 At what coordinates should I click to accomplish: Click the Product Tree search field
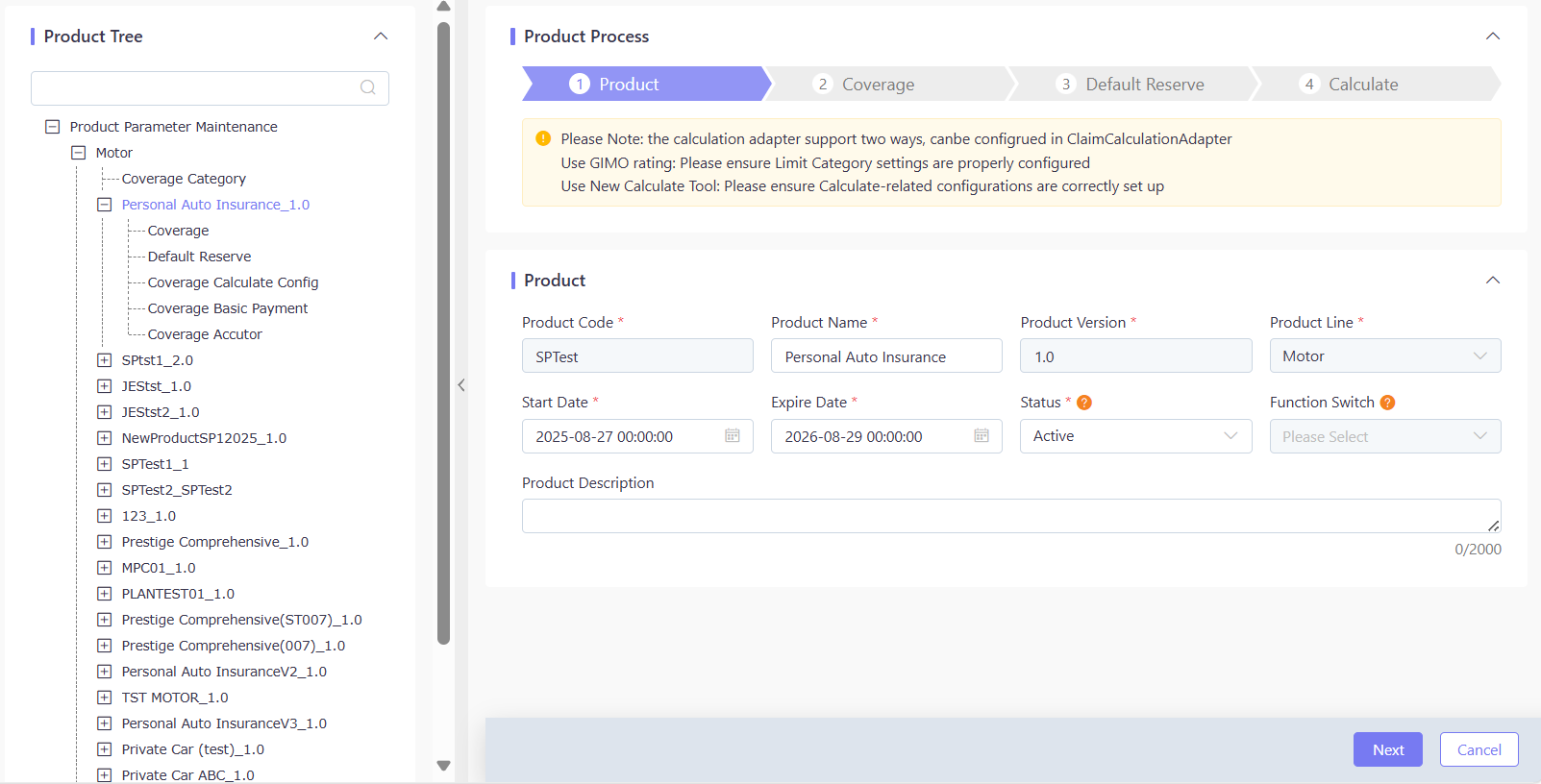coord(210,87)
